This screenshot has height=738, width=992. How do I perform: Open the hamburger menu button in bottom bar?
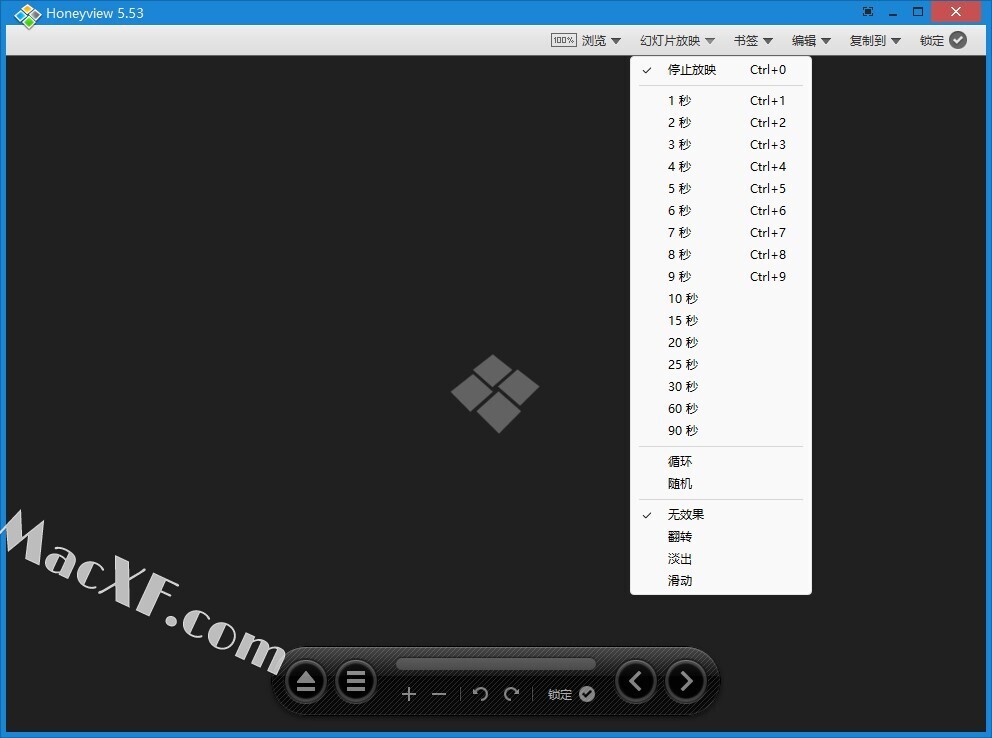(x=356, y=682)
